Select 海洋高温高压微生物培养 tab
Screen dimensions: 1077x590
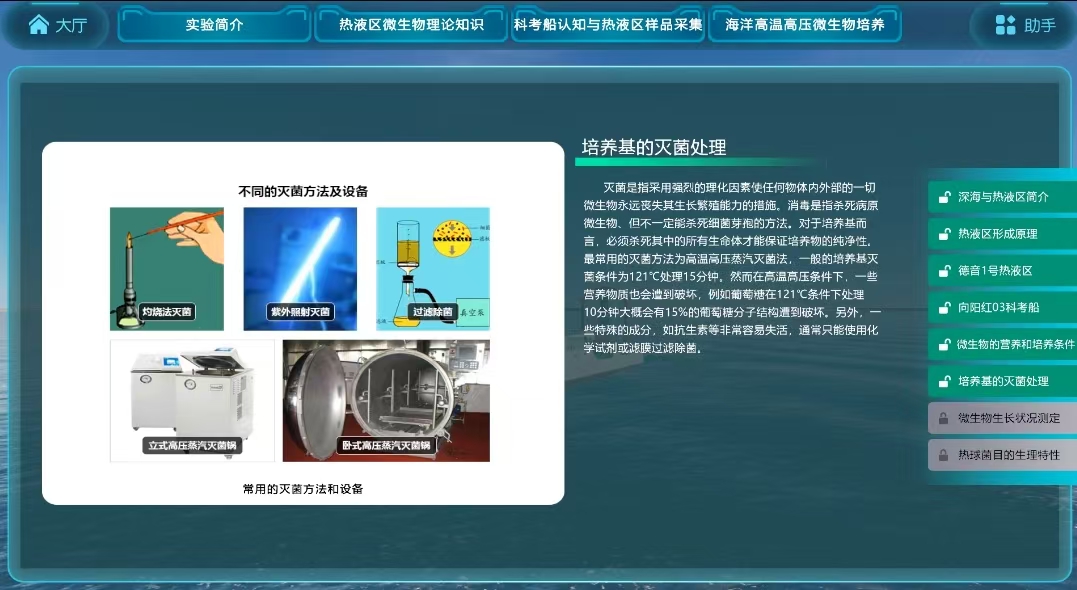point(804,25)
